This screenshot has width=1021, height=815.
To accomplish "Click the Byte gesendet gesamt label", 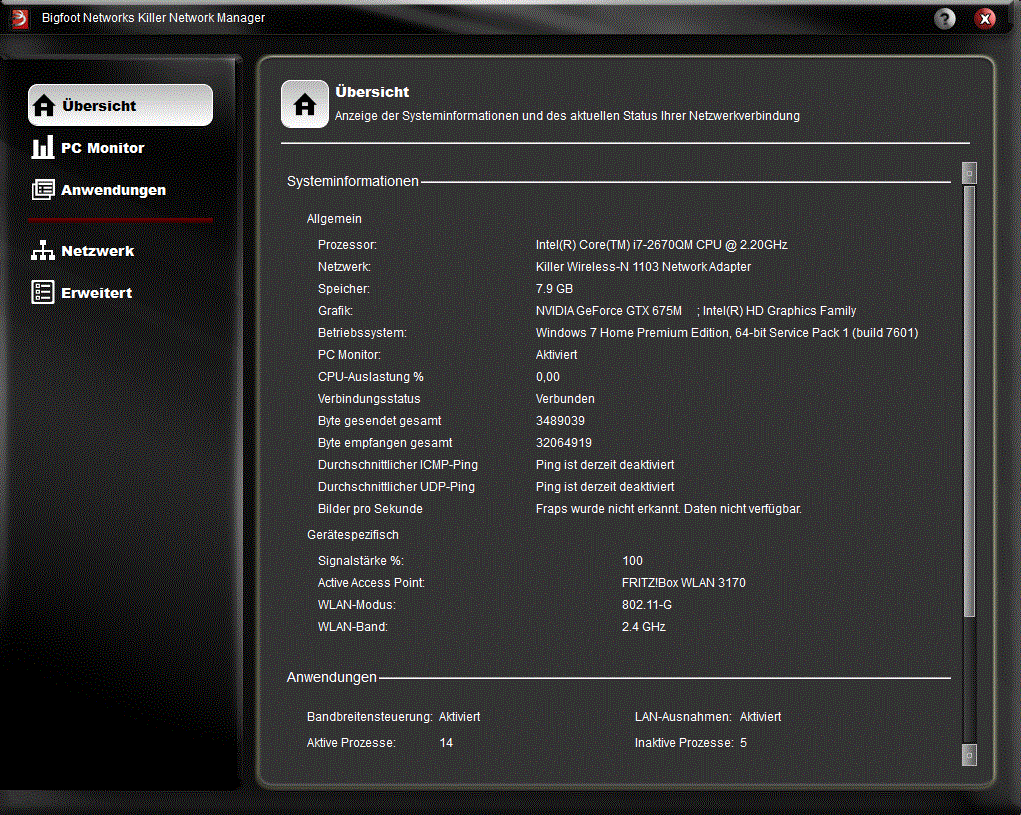I will coord(380,421).
